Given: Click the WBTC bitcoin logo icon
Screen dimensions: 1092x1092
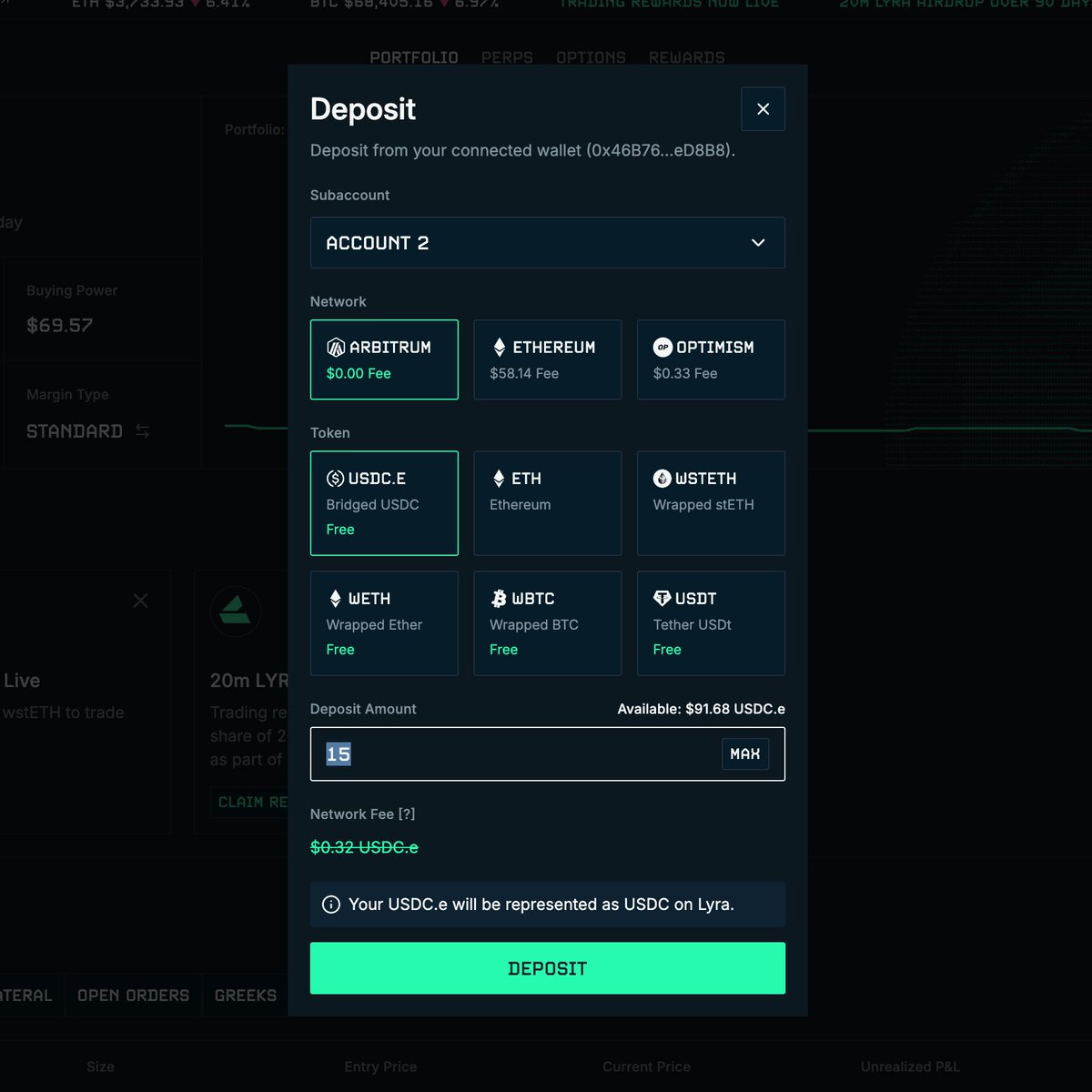Looking at the screenshot, I should pos(499,599).
